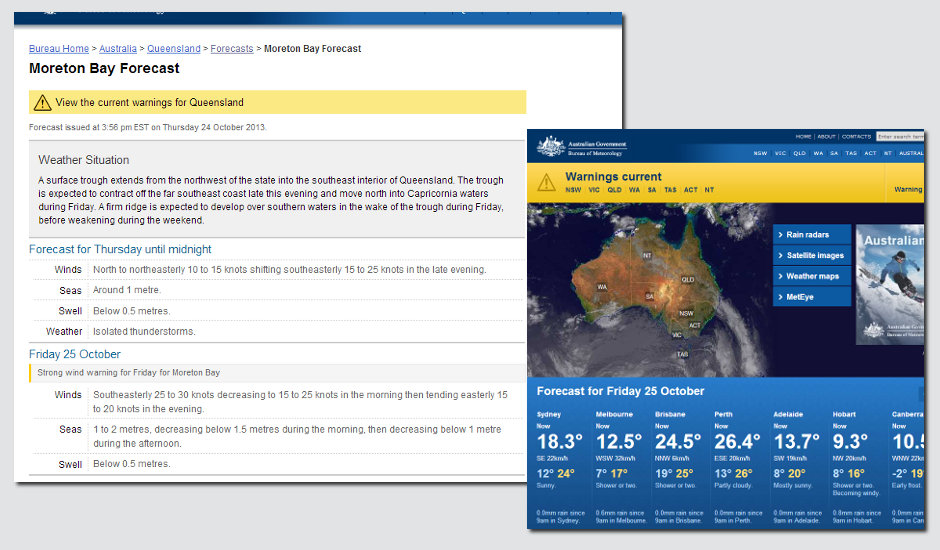Open the Australia breadcrumb link
Image resolution: width=940 pixels, height=550 pixels.
pyautogui.click(x=118, y=49)
